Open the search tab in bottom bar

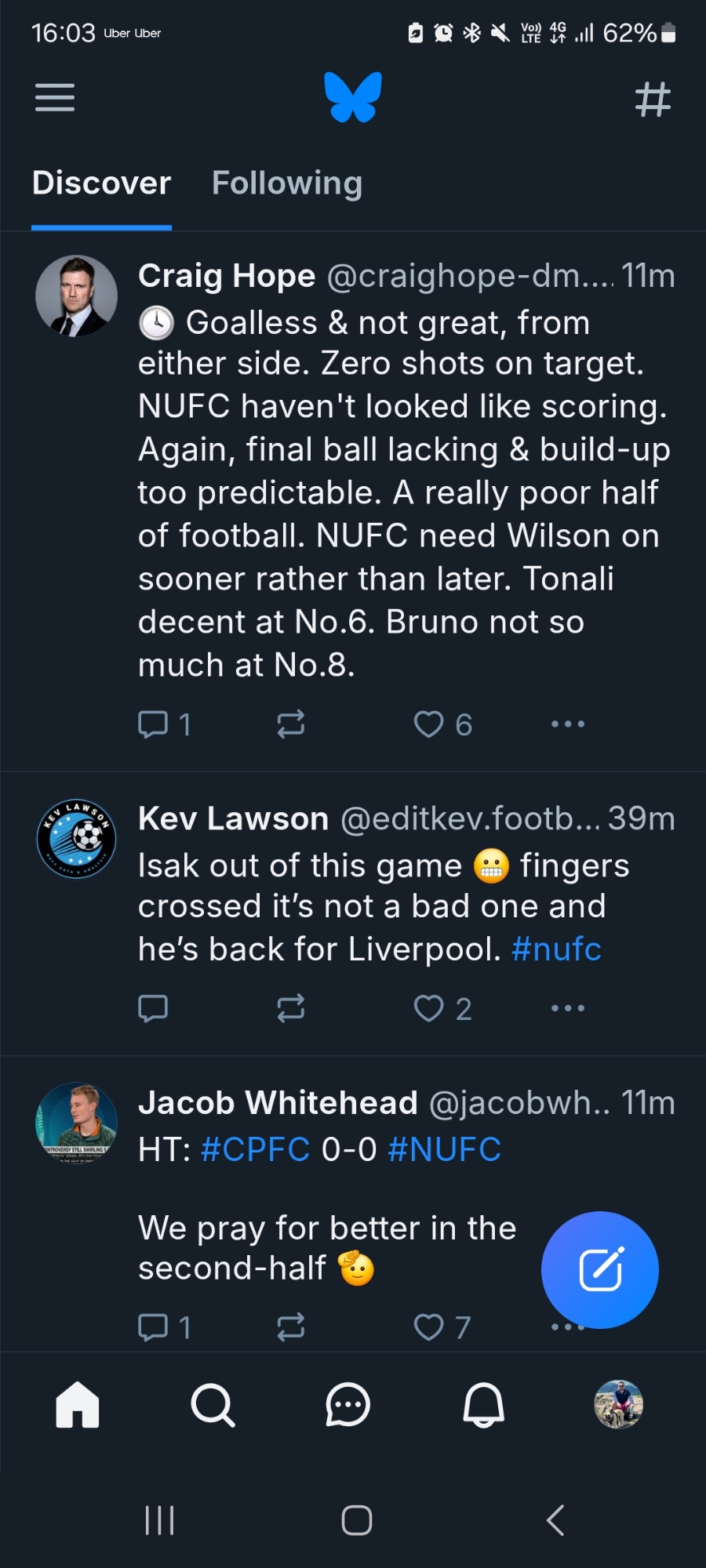click(213, 1404)
